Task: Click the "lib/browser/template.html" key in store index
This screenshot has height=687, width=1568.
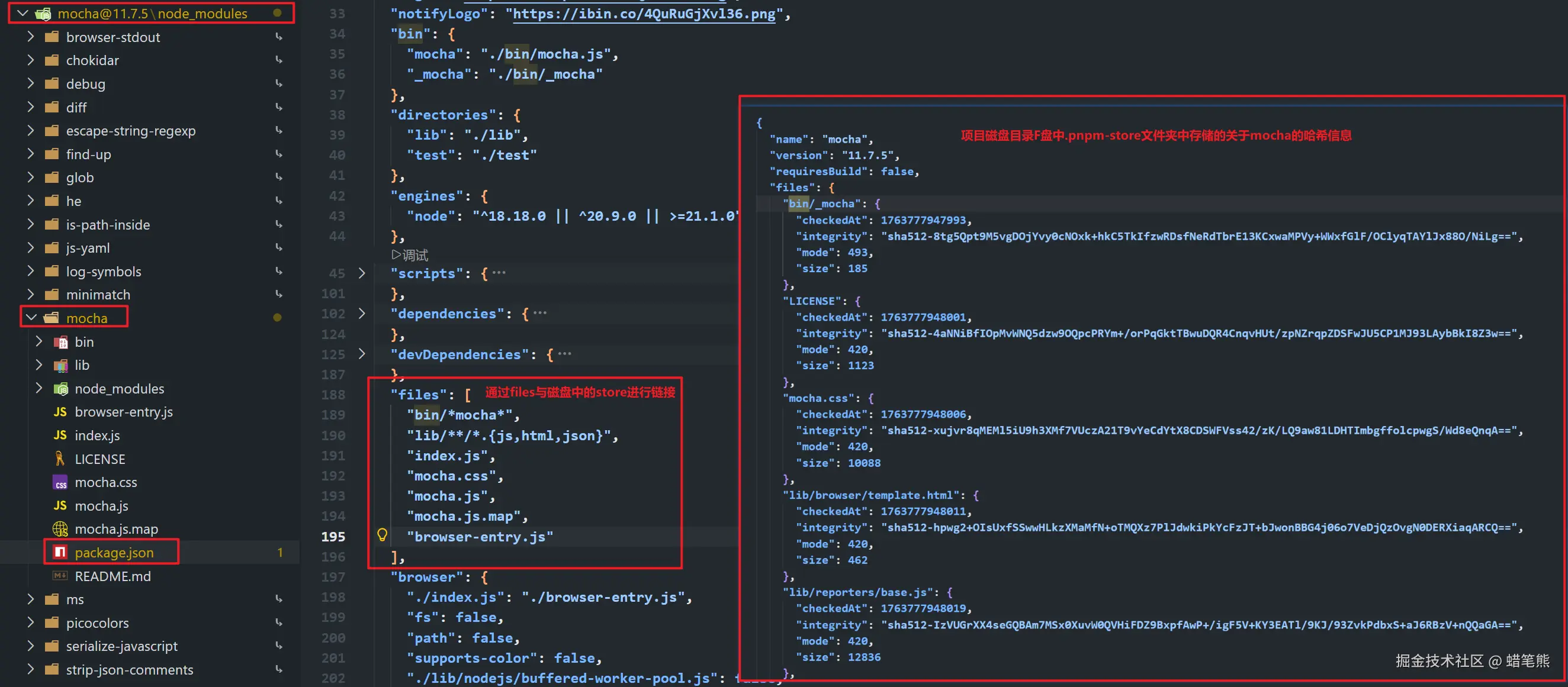Action: tap(871, 495)
